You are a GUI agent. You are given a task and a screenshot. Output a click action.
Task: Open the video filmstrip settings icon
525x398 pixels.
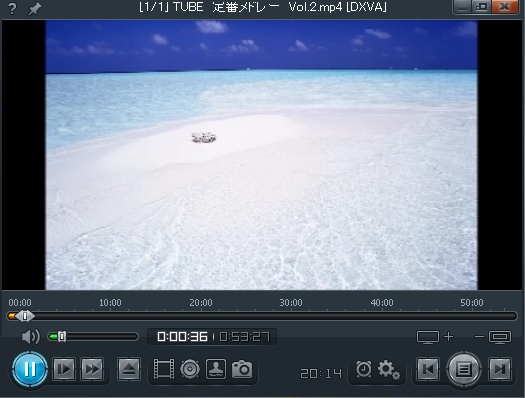[164, 369]
